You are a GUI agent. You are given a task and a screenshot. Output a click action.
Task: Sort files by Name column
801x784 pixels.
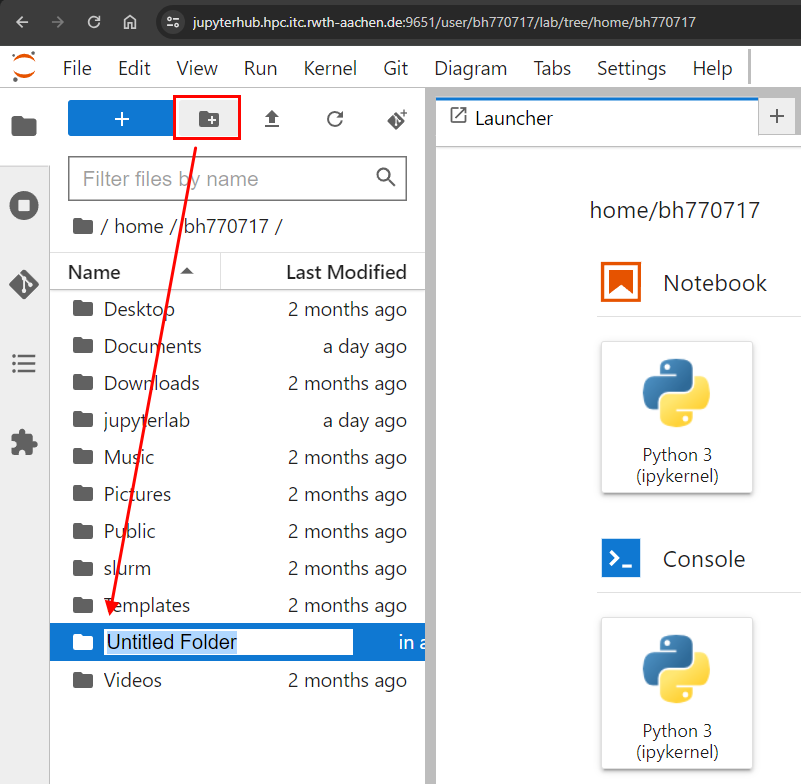click(x=95, y=272)
